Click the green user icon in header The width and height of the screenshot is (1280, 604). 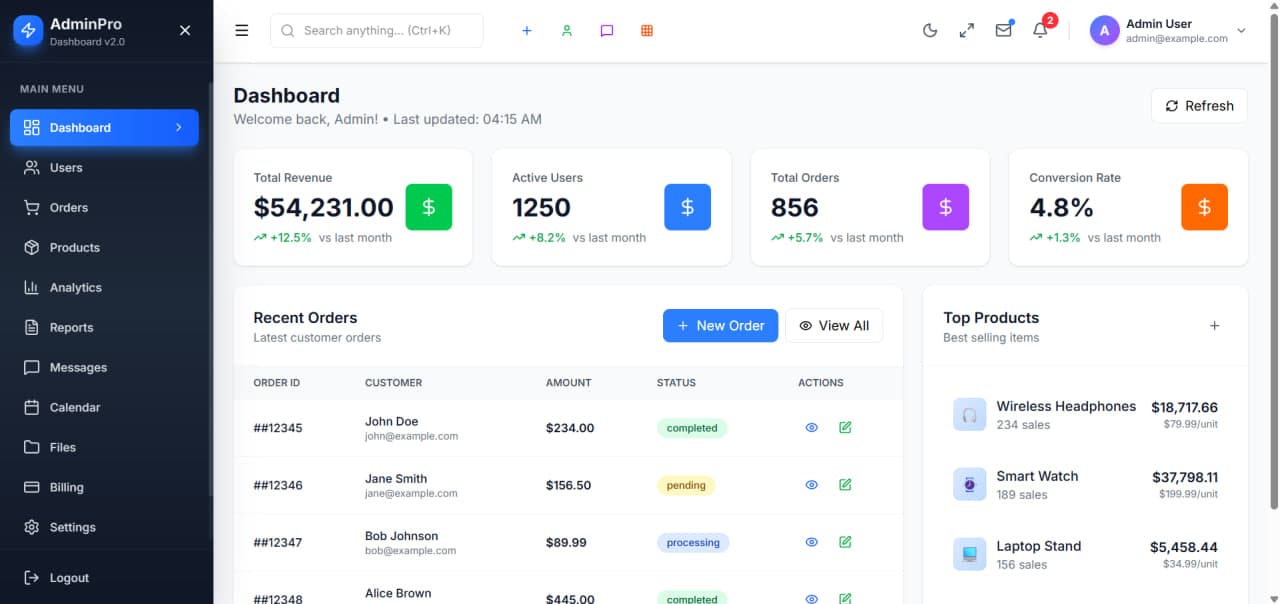point(567,31)
